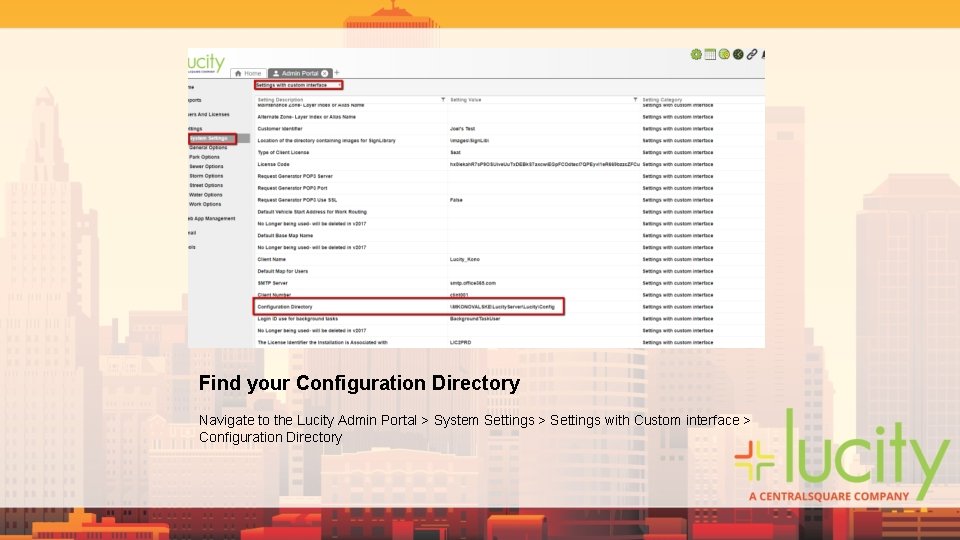Open the settings category dropdown
This screenshot has width=960, height=540.
pyautogui.click(x=298, y=85)
